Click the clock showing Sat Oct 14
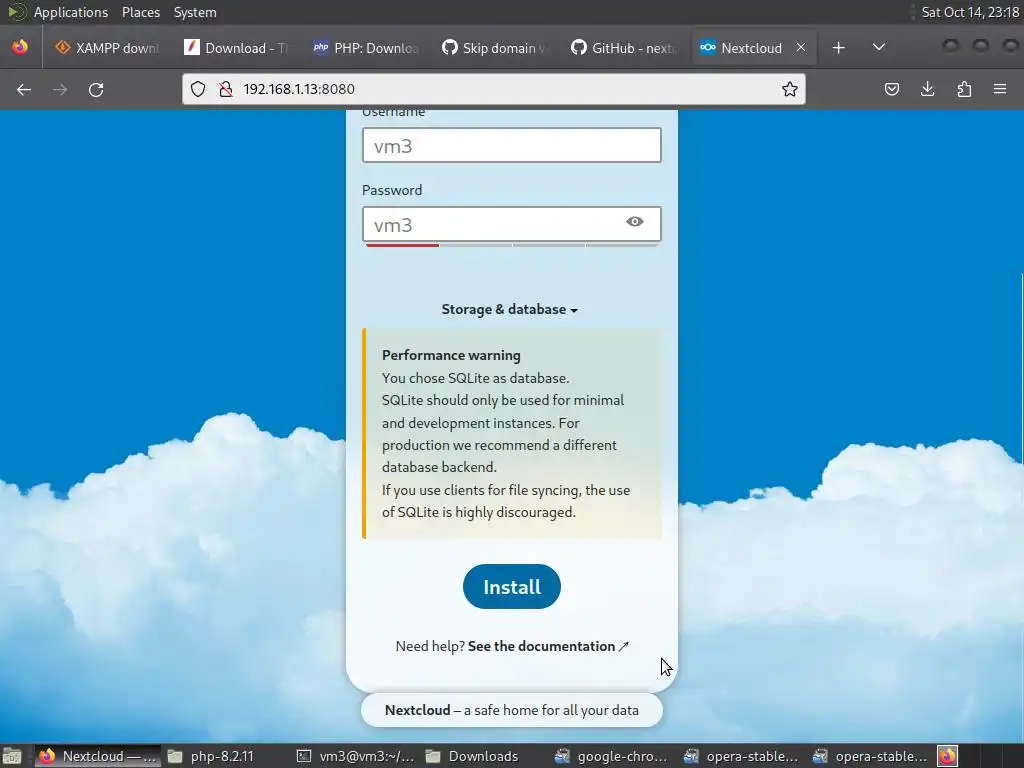The image size is (1024, 768). [970, 12]
